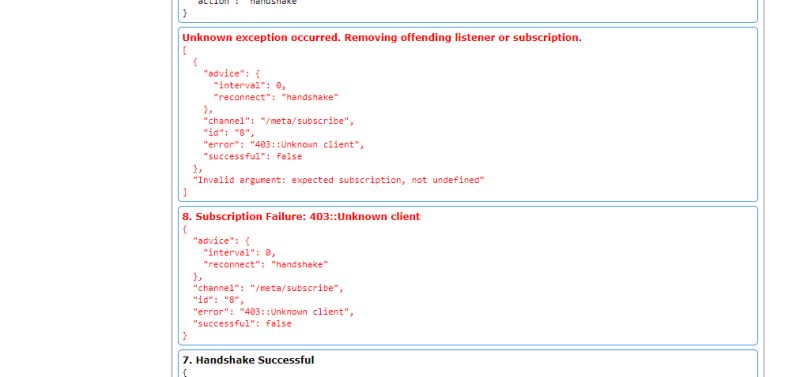Click the "8. Subscription Failure: 403::Unknown client" heading
Image resolution: width=800 pixels, height=377 pixels.
pos(301,216)
